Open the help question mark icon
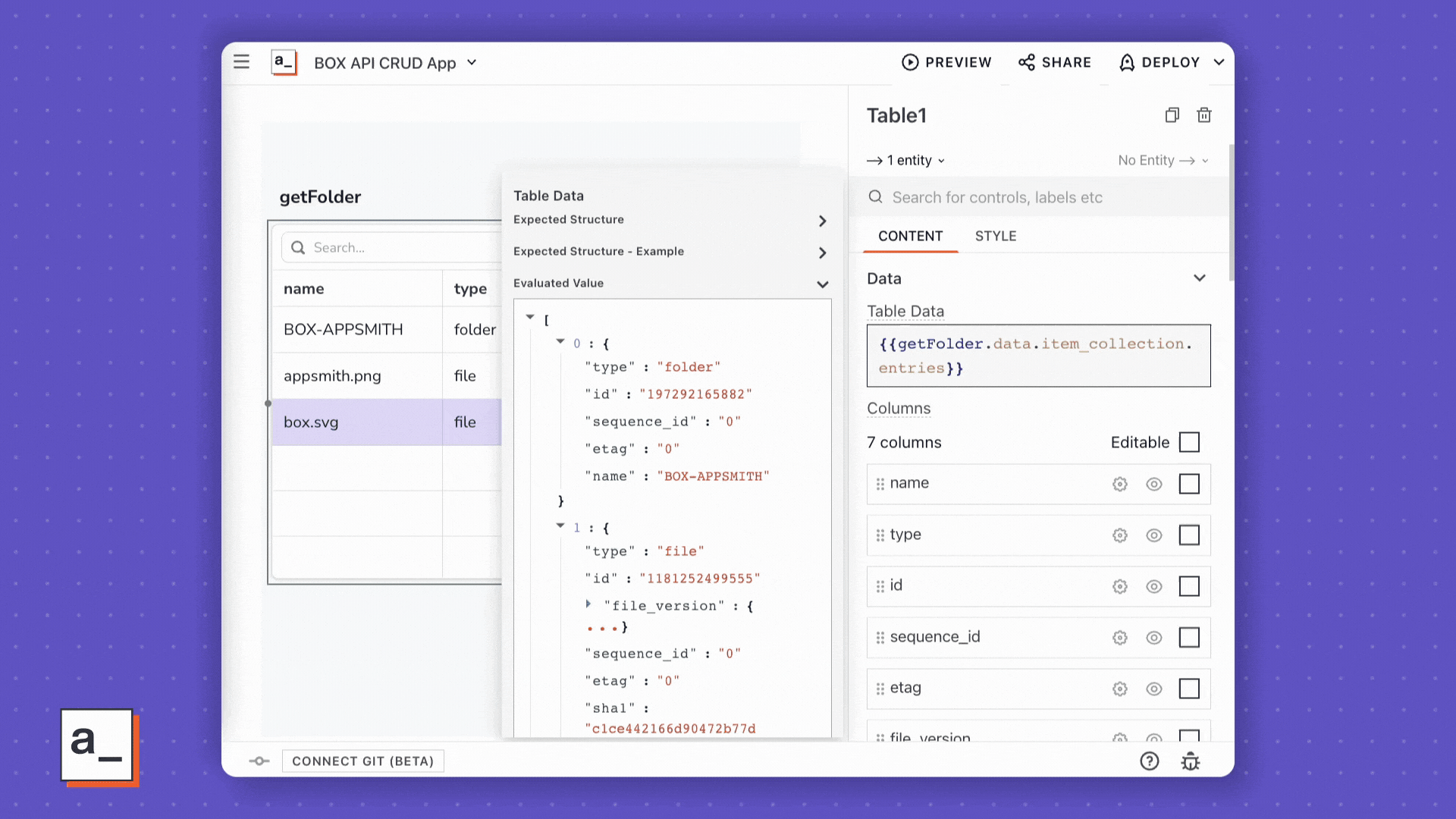Viewport: 1456px width, 819px height. [x=1150, y=761]
